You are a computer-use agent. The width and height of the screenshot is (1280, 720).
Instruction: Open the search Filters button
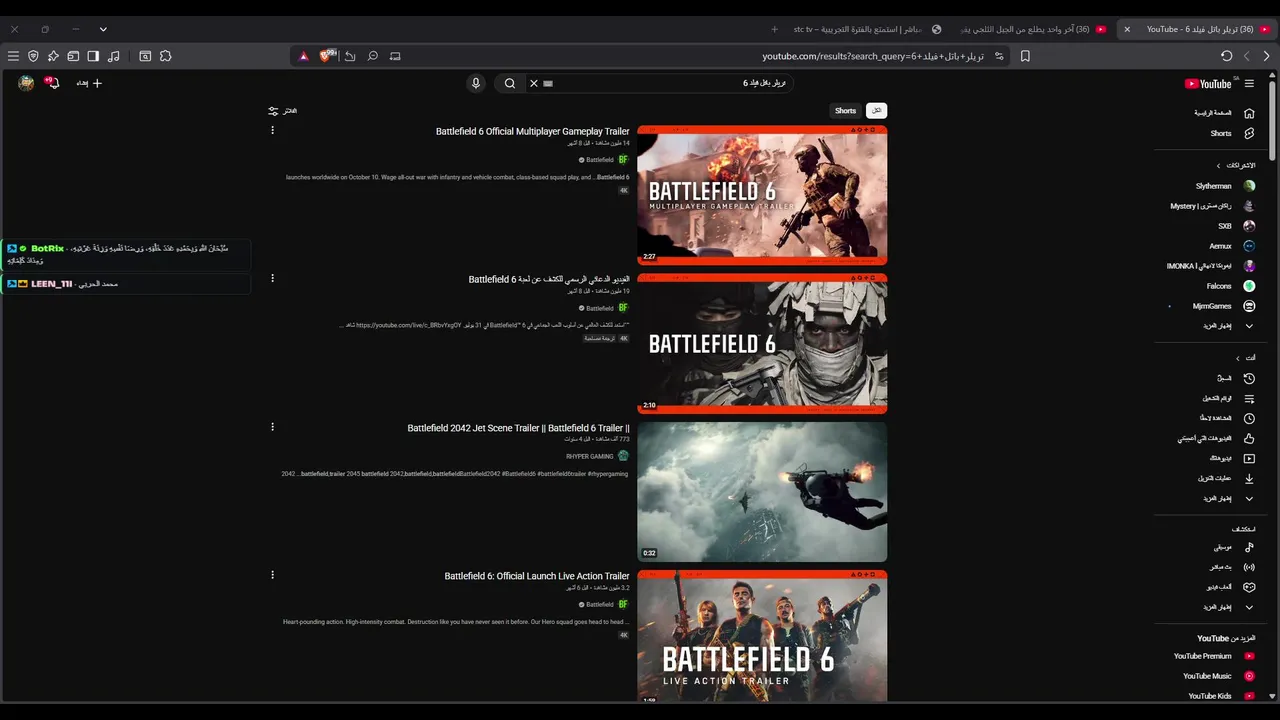283,111
